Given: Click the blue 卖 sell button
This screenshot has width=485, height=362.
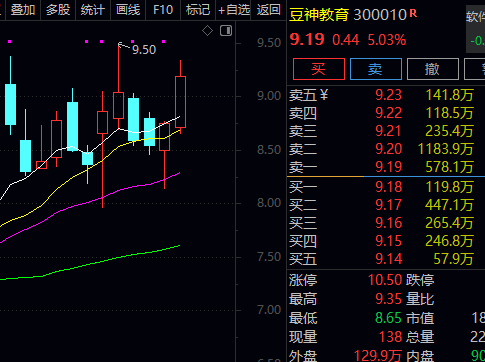Looking at the screenshot, I should (x=376, y=69).
